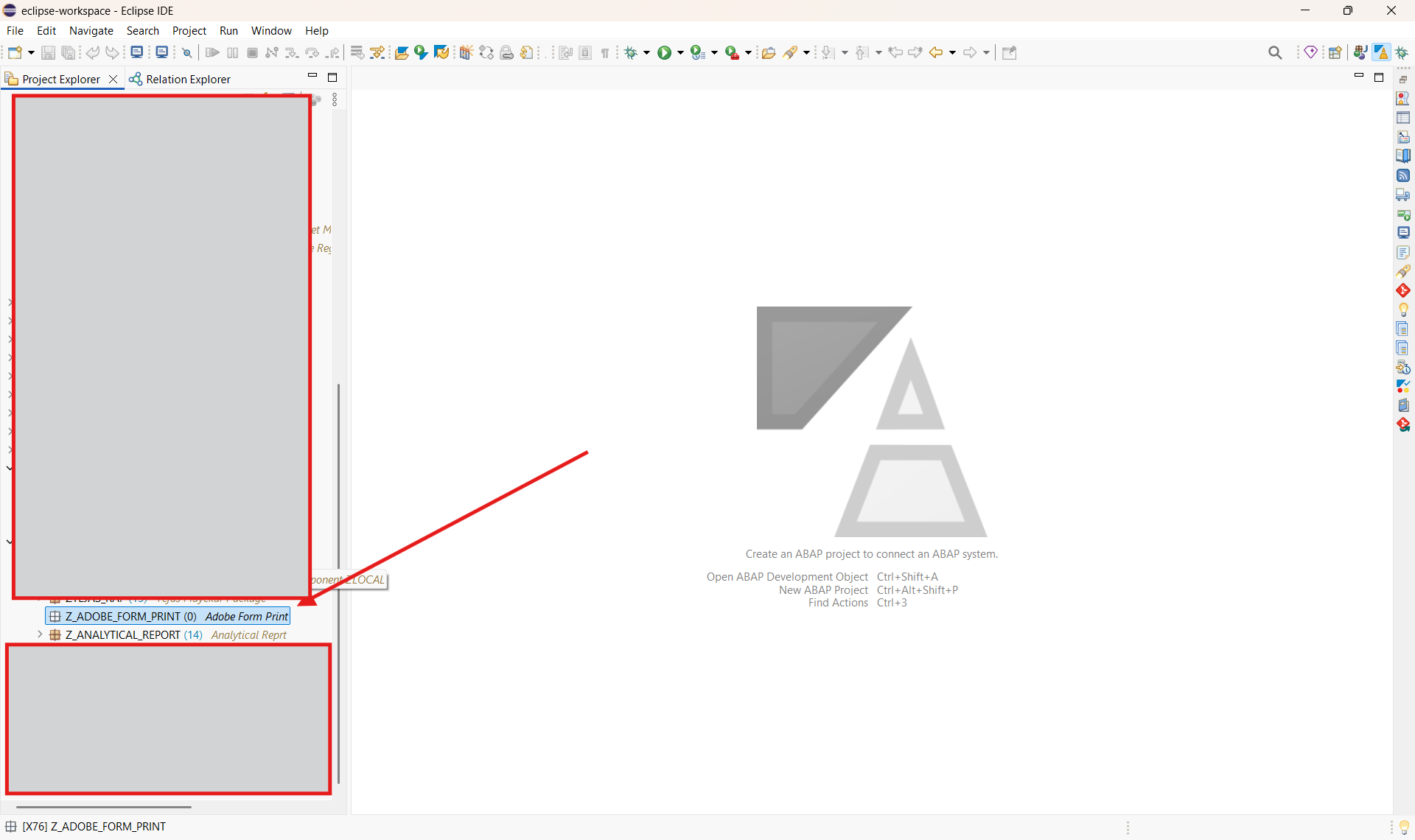Viewport: 1415px width, 840px height.
Task: Click the open book documentation sidebar icon
Action: tap(1403, 155)
